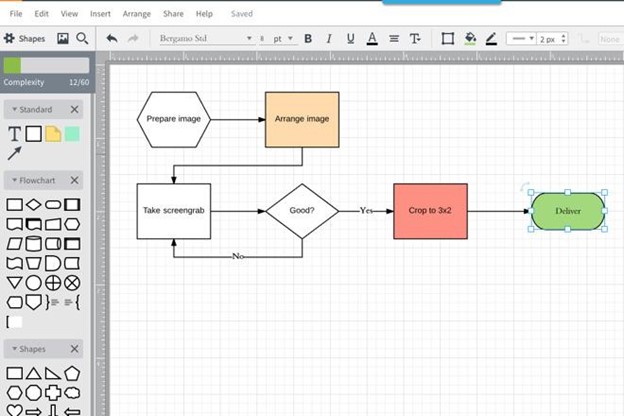Screen dimensions: 624x416
Task: Open the File menu
Action: 16,14
